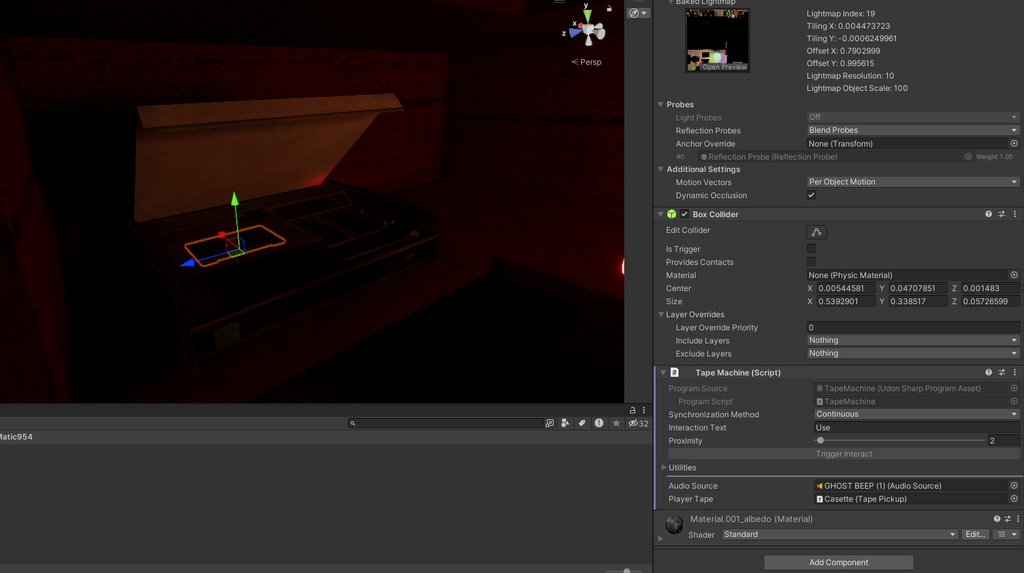Click the material preview sphere

[674, 524]
